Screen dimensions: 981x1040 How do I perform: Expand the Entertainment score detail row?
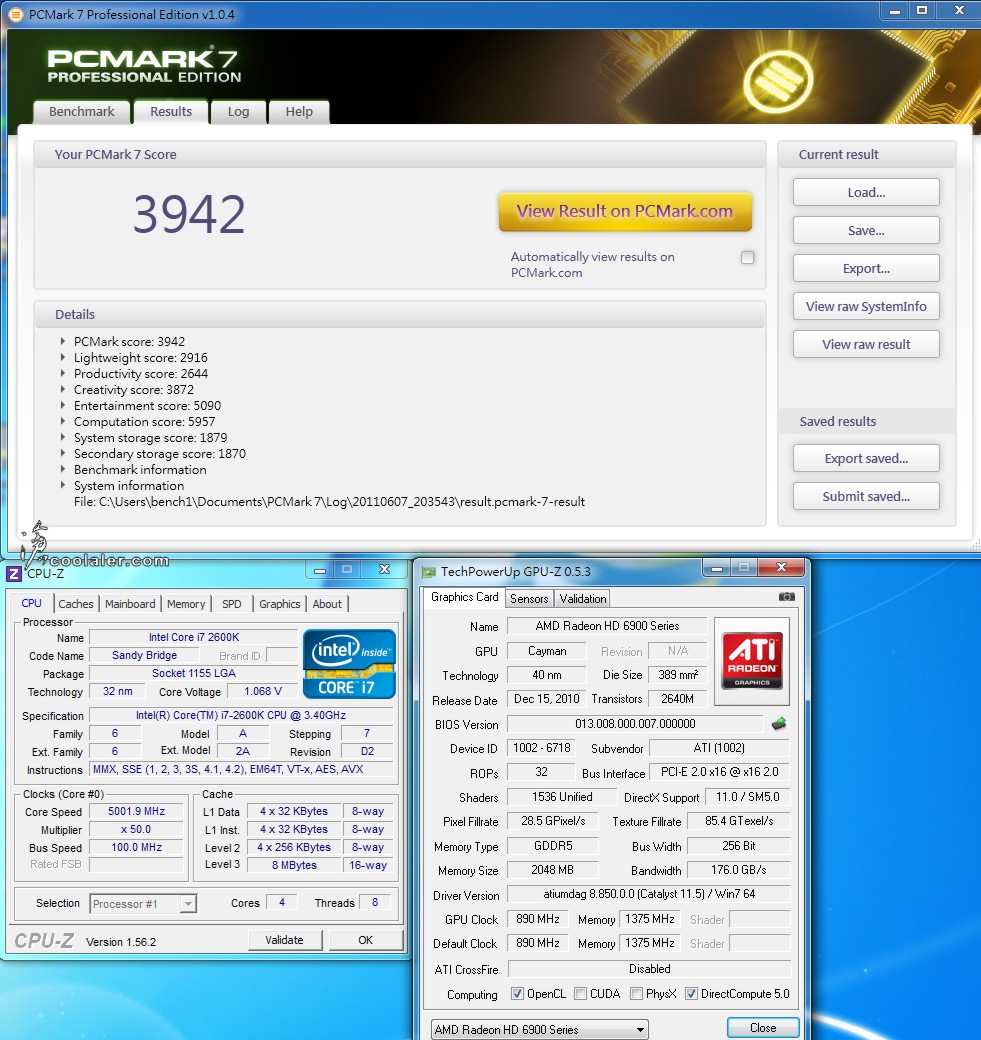pyautogui.click(x=63, y=405)
